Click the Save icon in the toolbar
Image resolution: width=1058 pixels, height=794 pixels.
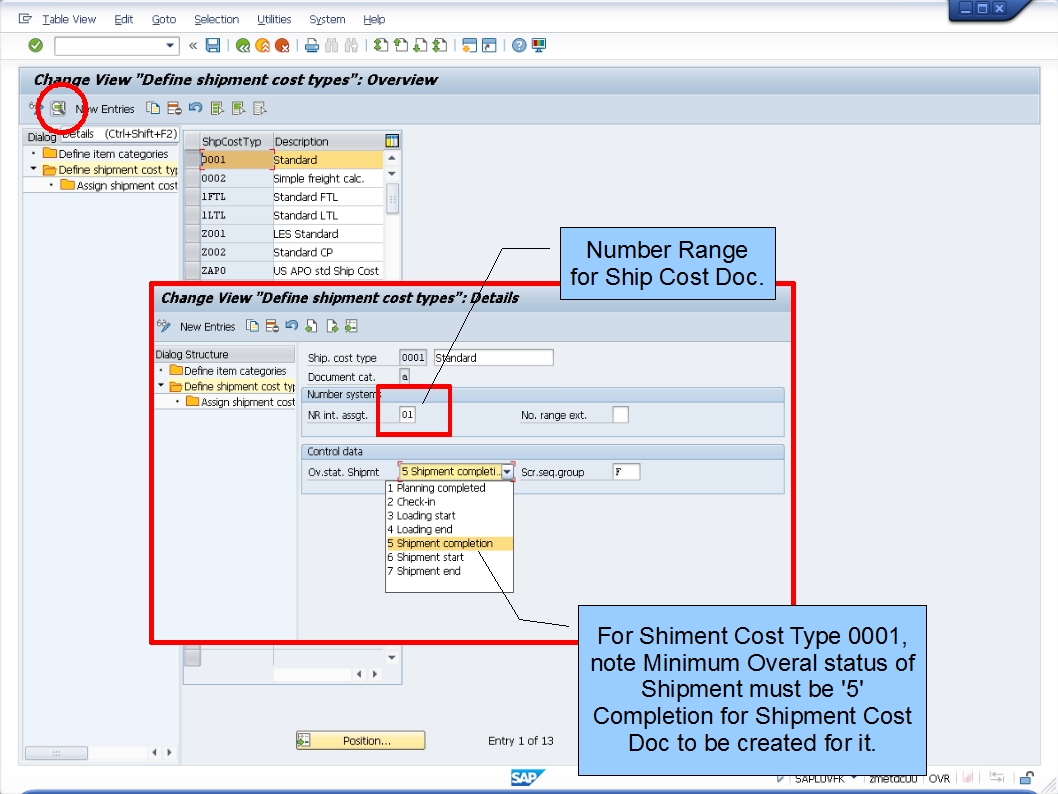(211, 44)
